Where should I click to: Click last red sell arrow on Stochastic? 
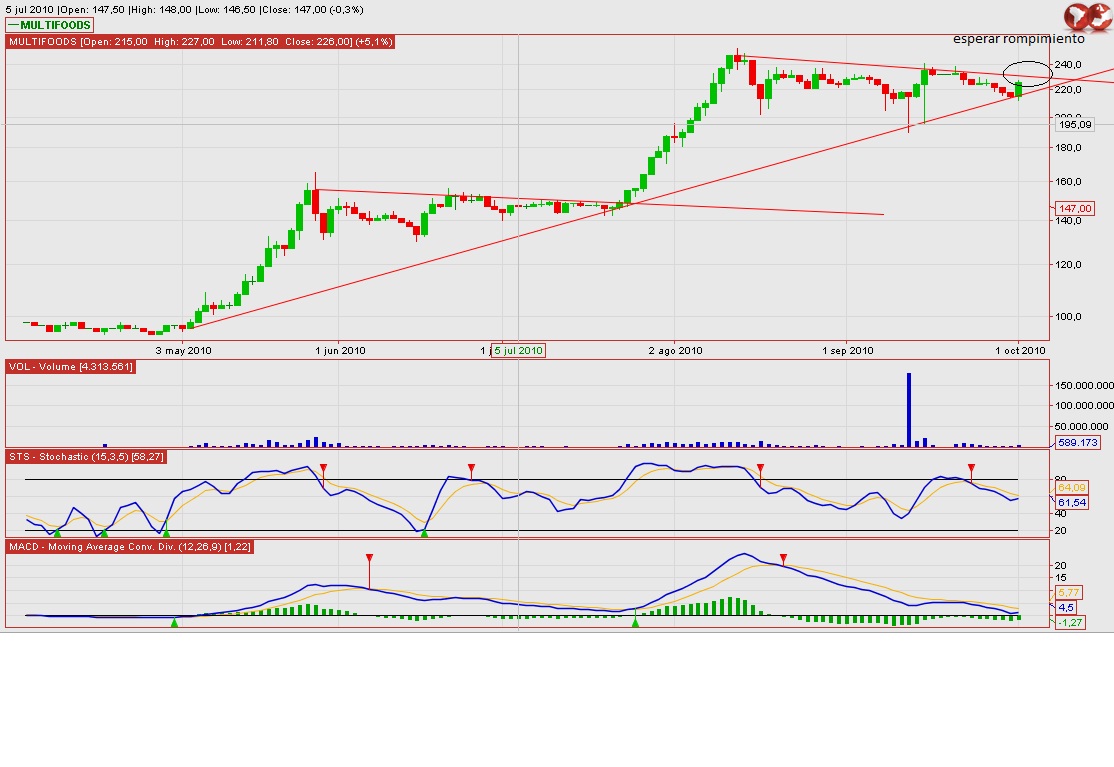(x=971, y=468)
